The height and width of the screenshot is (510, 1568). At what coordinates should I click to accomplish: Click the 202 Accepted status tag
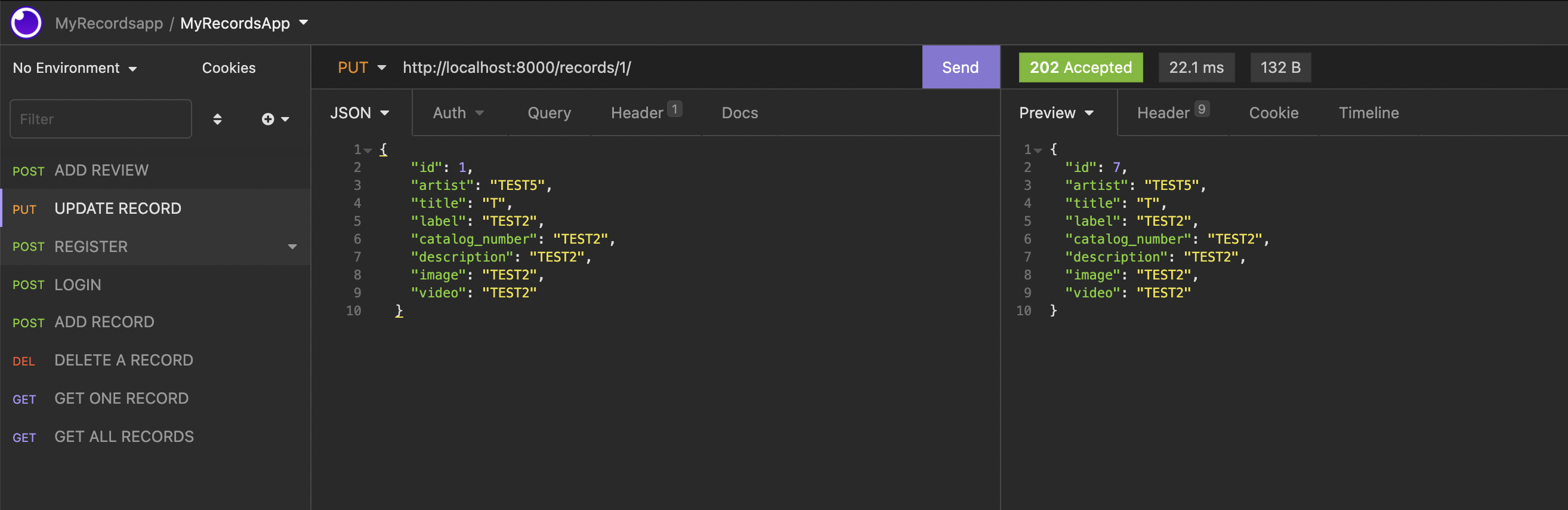(x=1081, y=67)
